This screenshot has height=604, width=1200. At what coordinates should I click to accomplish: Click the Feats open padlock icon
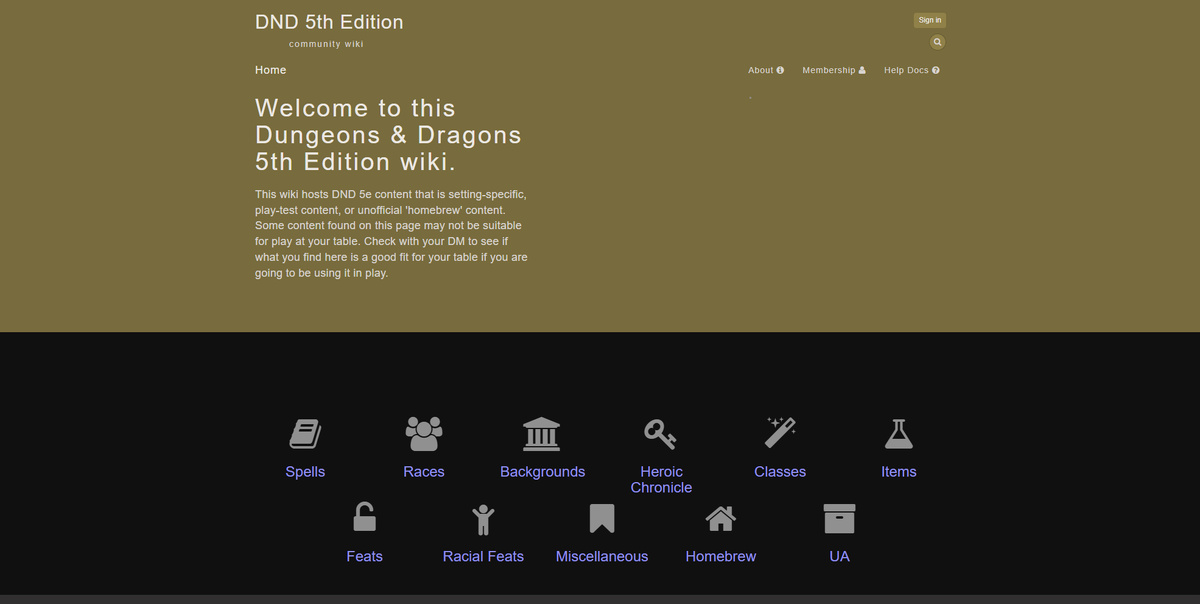click(365, 517)
